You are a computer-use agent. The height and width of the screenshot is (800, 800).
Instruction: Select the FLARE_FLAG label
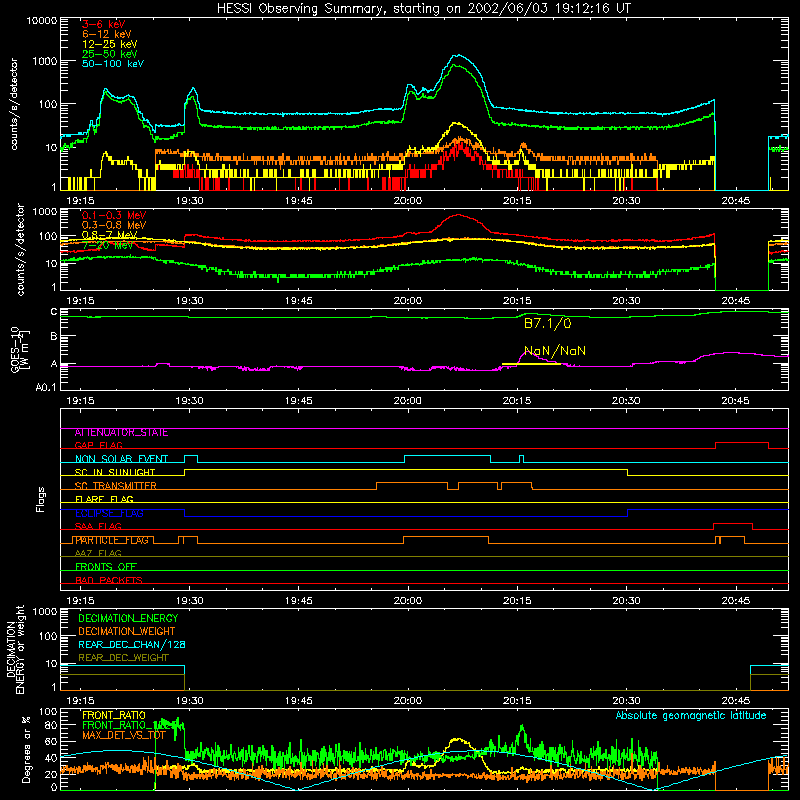click(x=104, y=499)
